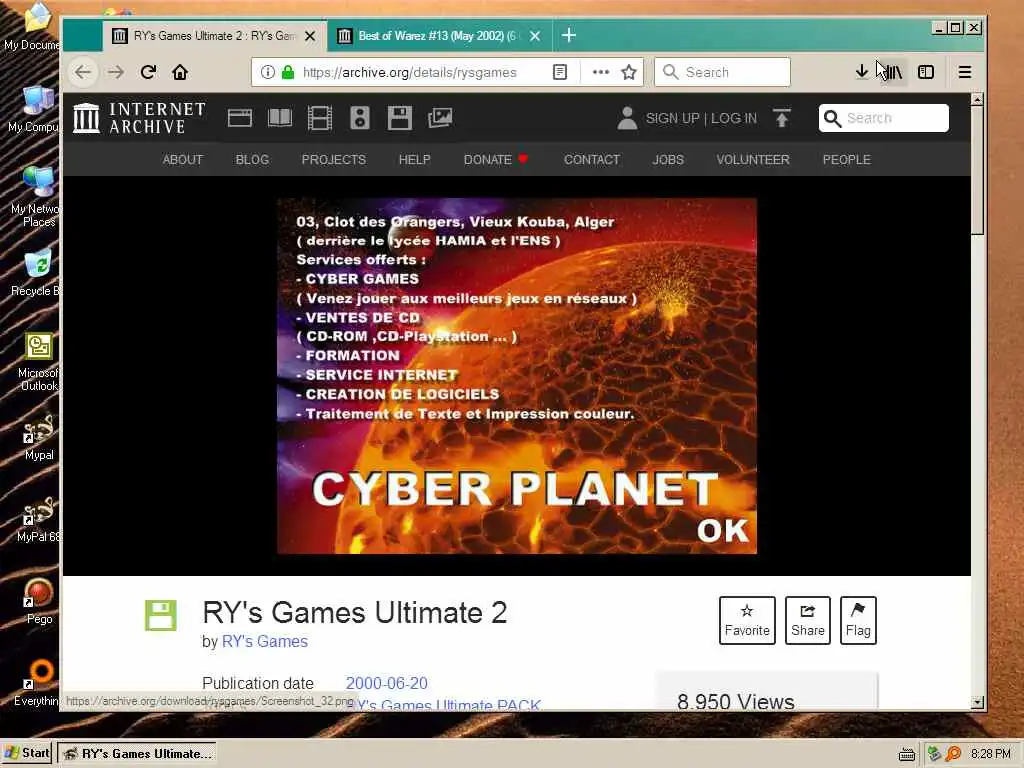Open a new browser tab

[x=569, y=35]
